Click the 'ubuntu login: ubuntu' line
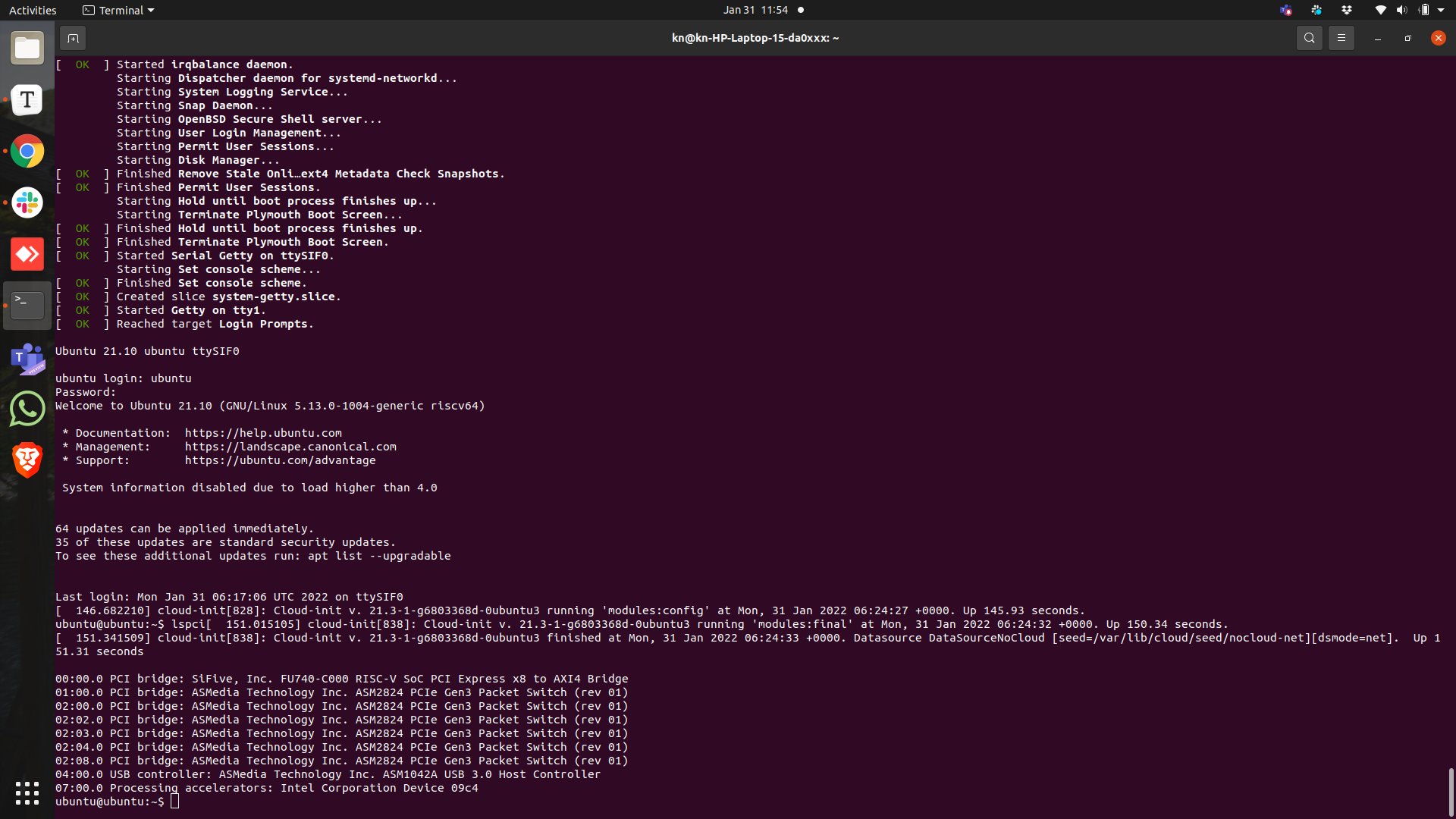 pos(124,378)
